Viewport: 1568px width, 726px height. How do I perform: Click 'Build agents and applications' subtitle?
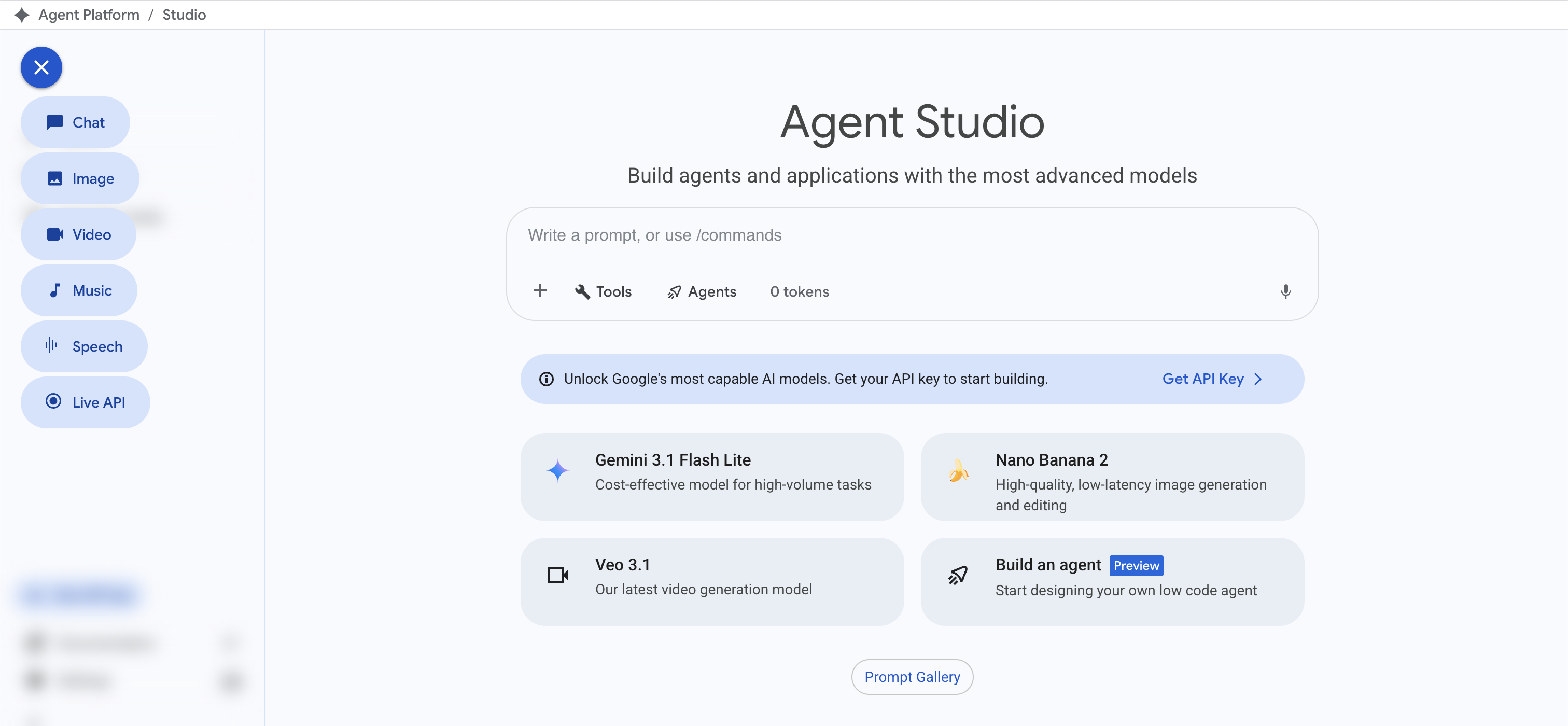point(912,175)
